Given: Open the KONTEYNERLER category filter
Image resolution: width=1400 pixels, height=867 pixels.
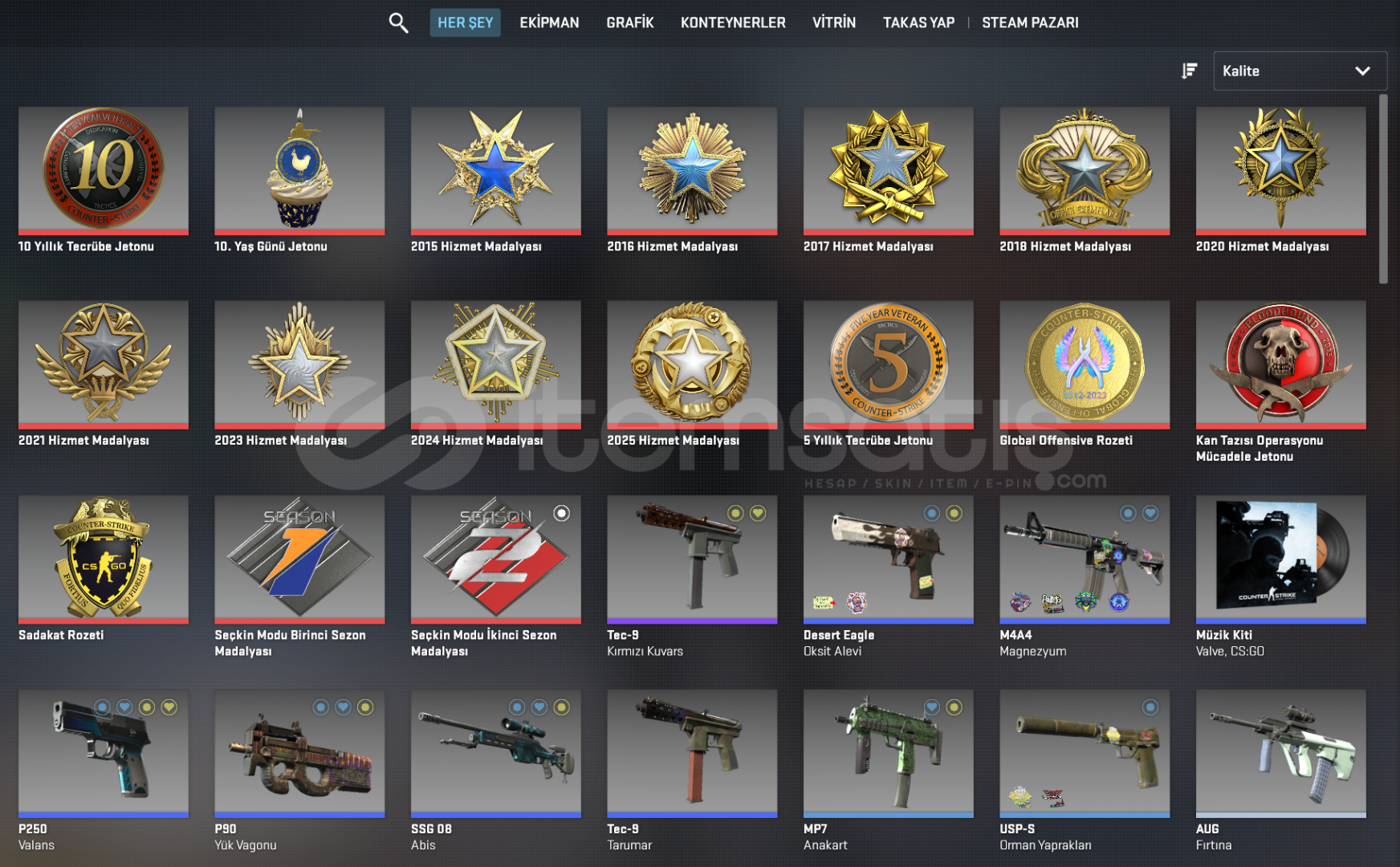Looking at the screenshot, I should pyautogui.click(x=733, y=22).
